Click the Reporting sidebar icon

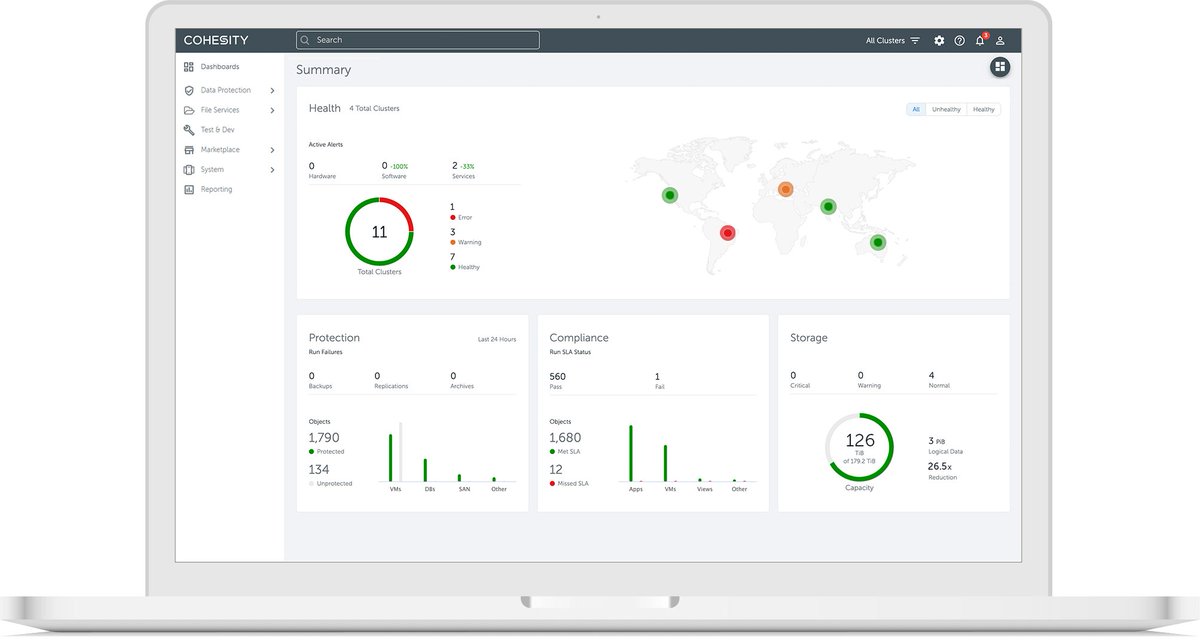click(189, 189)
